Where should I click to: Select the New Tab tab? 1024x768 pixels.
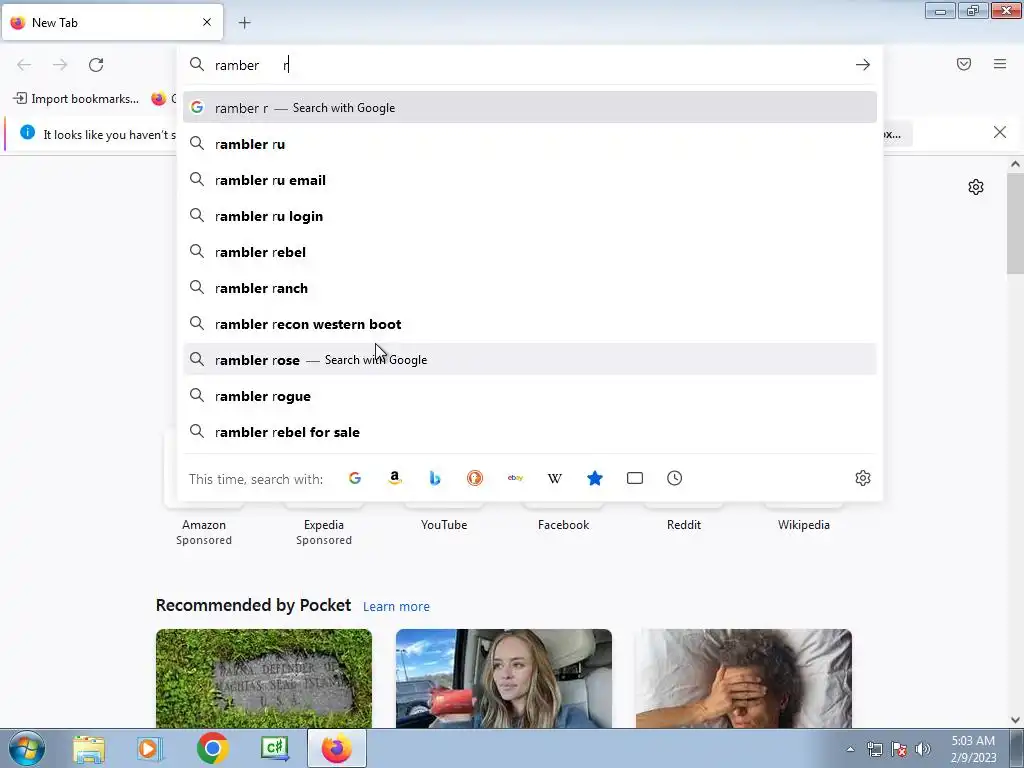click(x=112, y=22)
